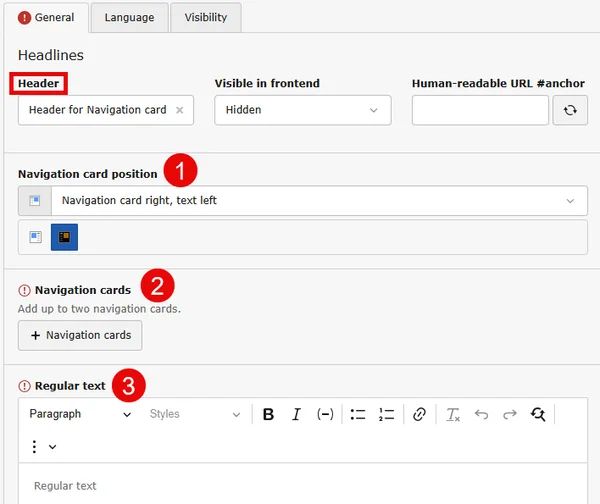This screenshot has width=600, height=504.
Task: Expand the Navigation card position dropdown
Action: pyautogui.click(x=303, y=201)
